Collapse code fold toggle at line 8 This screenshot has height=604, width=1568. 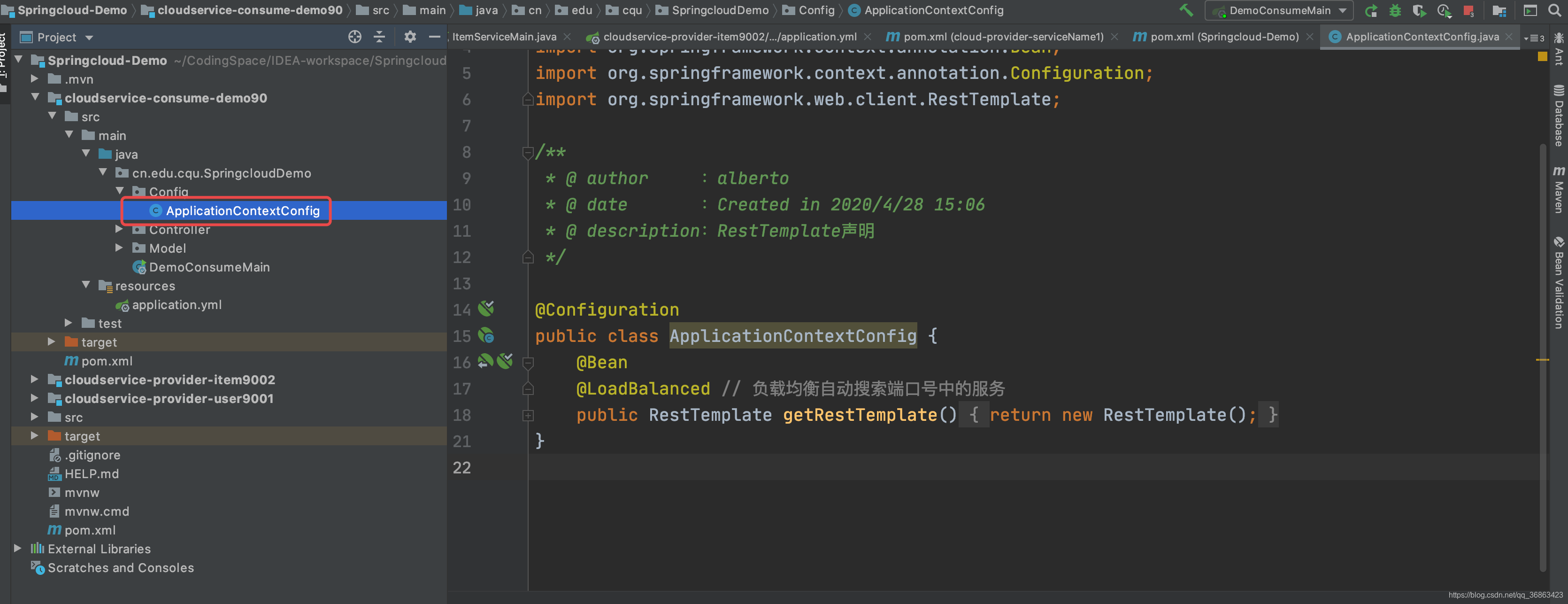pyautogui.click(x=528, y=152)
